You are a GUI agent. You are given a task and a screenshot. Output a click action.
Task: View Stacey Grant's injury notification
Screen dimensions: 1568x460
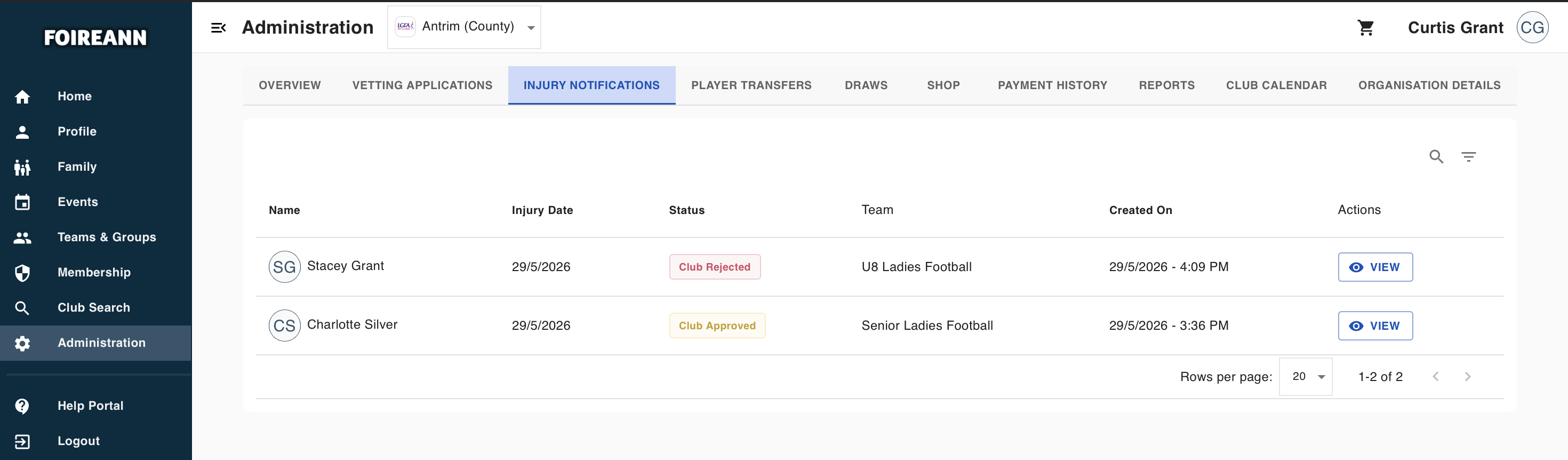click(1375, 267)
